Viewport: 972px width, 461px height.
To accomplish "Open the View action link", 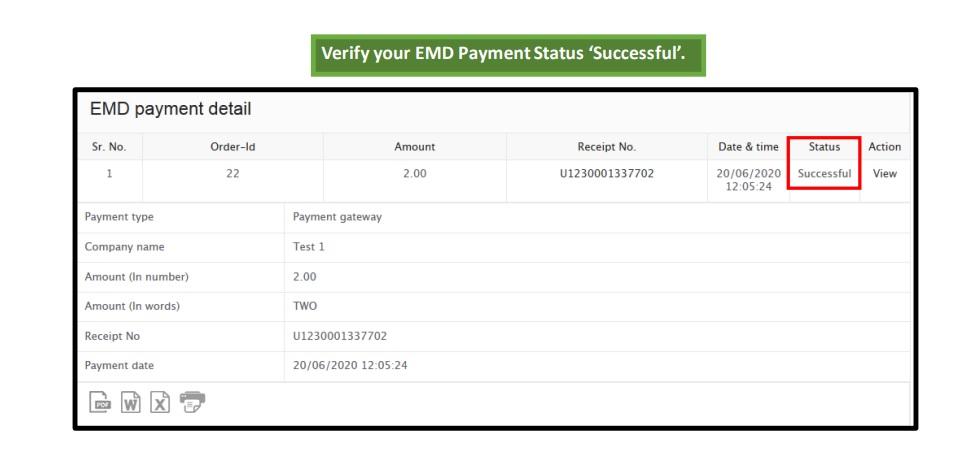I will (x=885, y=174).
